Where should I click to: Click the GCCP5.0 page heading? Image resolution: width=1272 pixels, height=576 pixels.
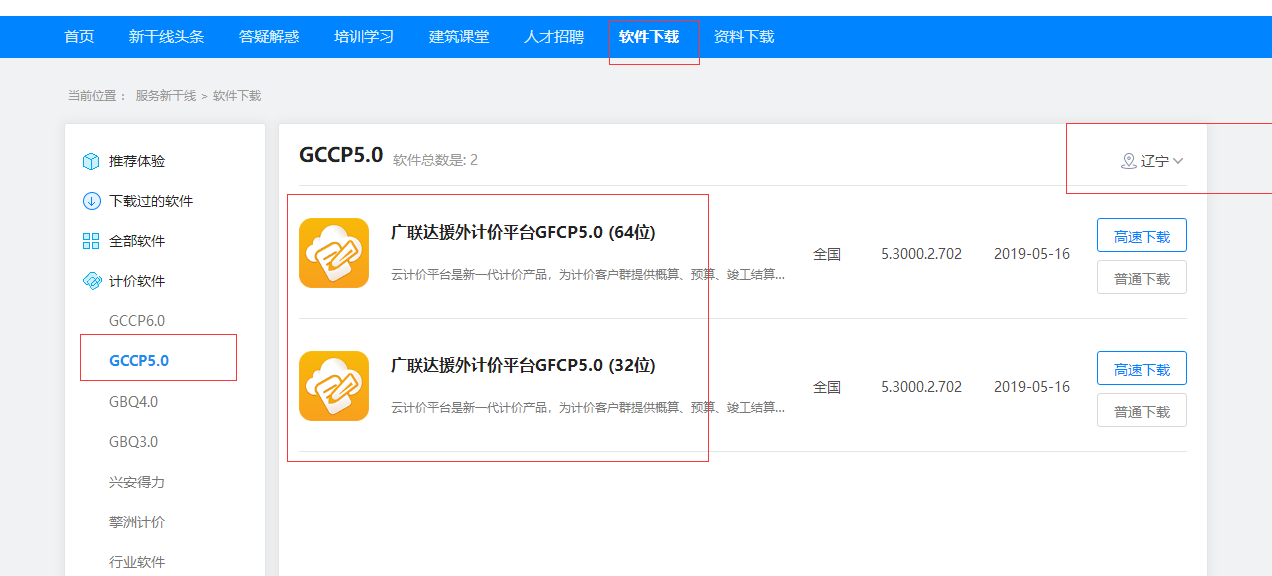point(341,155)
